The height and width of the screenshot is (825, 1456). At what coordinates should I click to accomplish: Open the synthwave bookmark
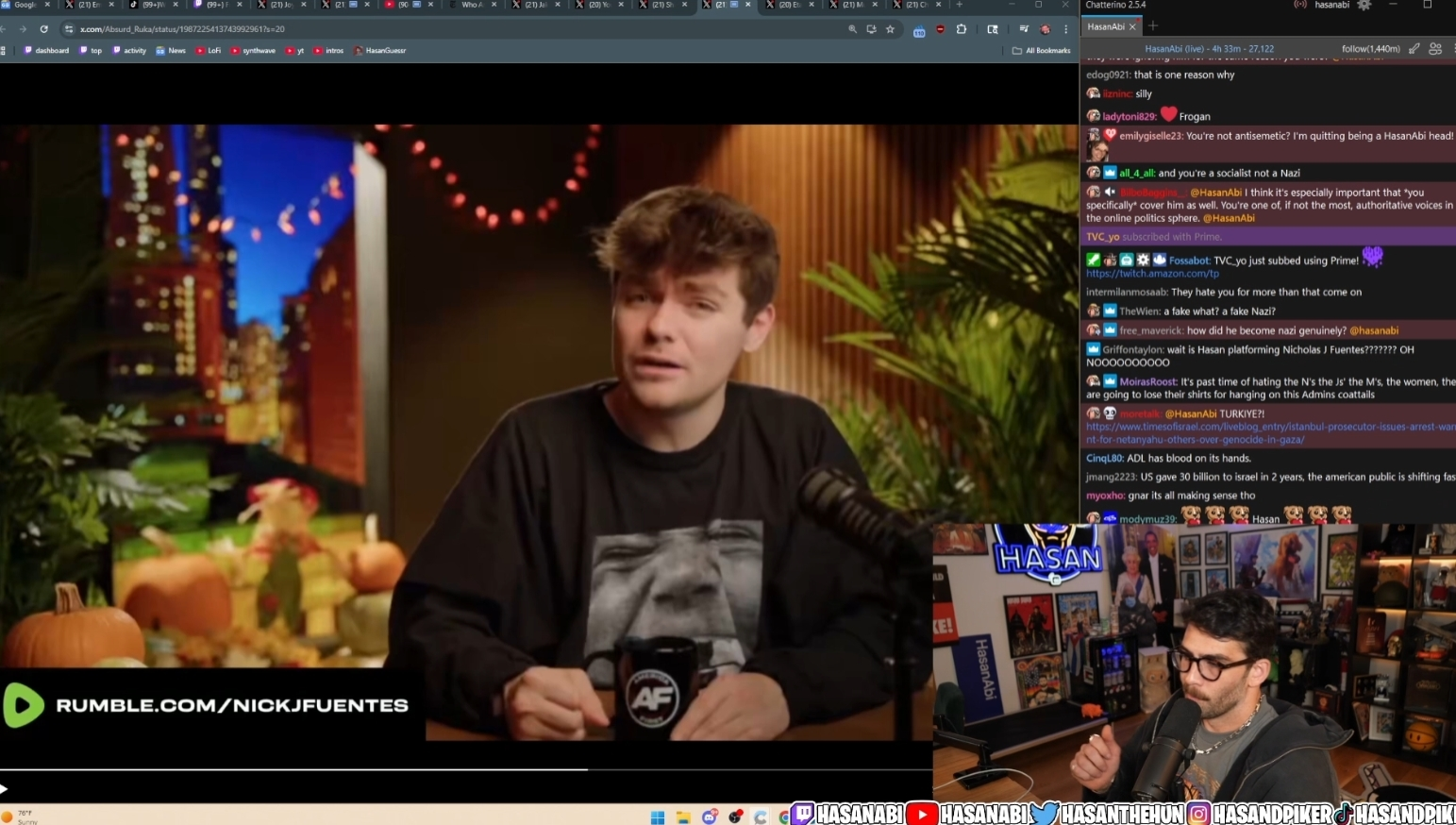(253, 50)
